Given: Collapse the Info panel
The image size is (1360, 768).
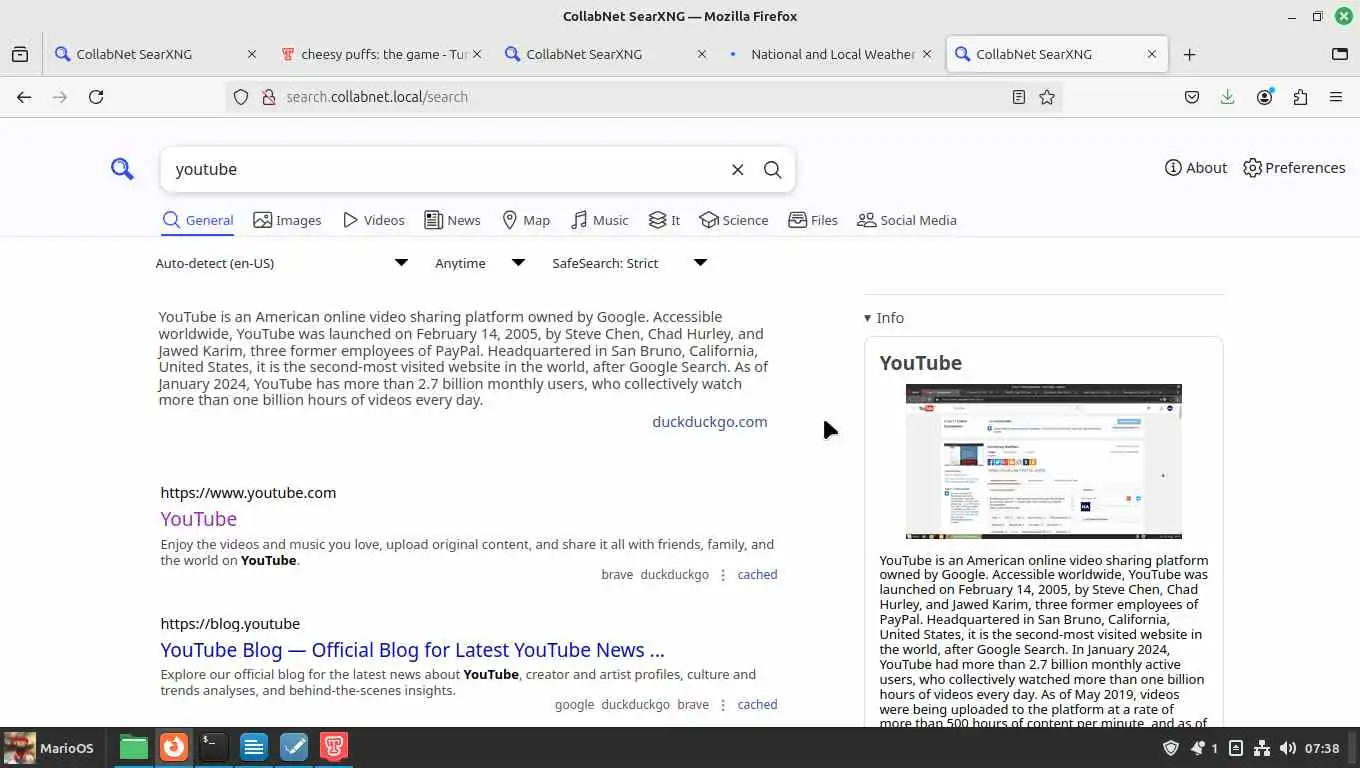Looking at the screenshot, I should tap(884, 318).
